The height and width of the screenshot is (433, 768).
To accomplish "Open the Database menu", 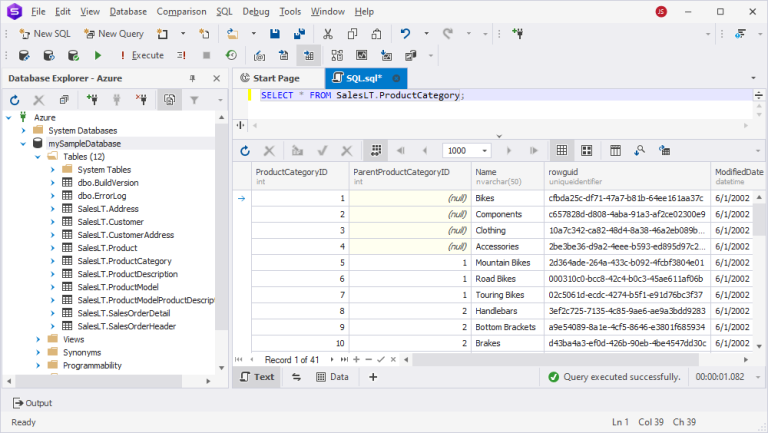I will [128, 12].
